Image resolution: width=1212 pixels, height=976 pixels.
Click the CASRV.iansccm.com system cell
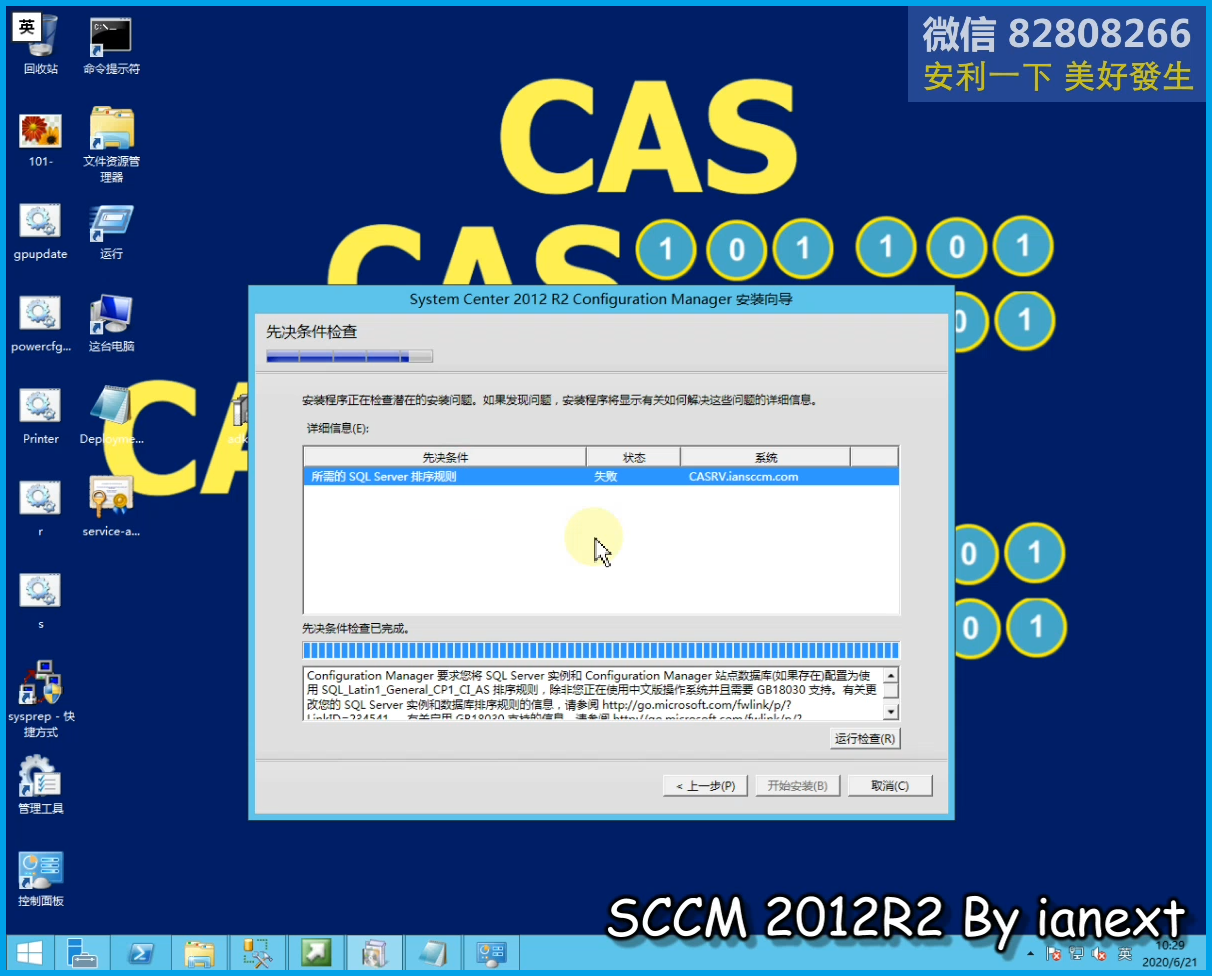click(744, 477)
